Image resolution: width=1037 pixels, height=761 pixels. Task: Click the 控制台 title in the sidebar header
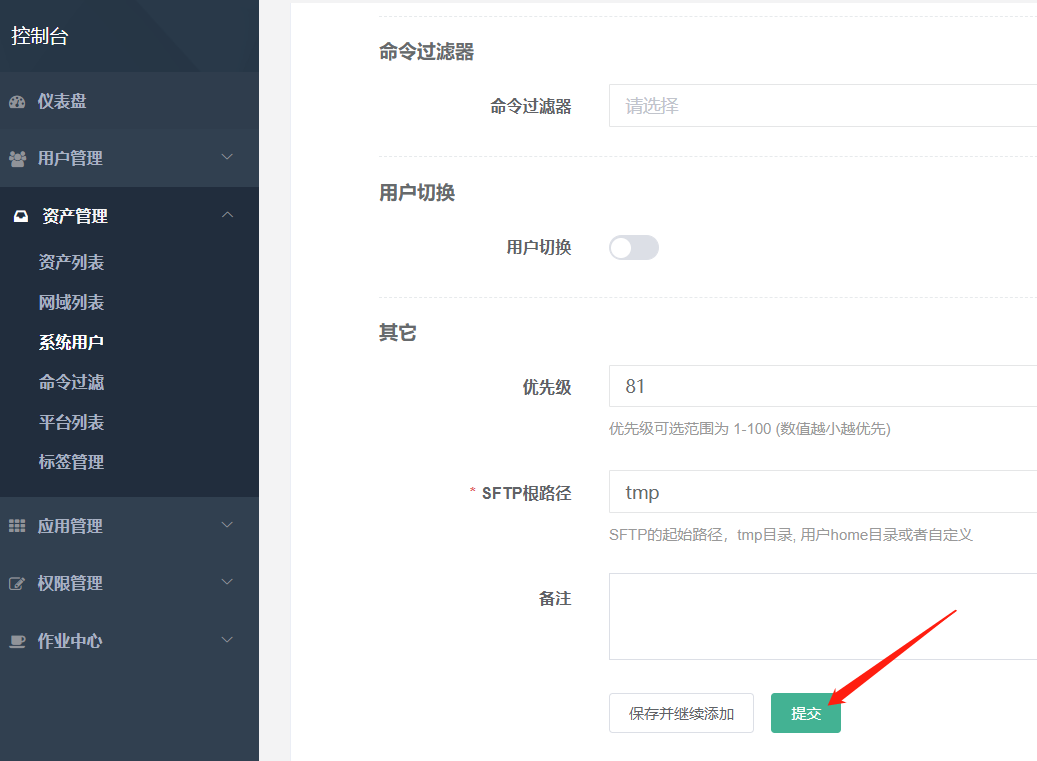coord(40,36)
